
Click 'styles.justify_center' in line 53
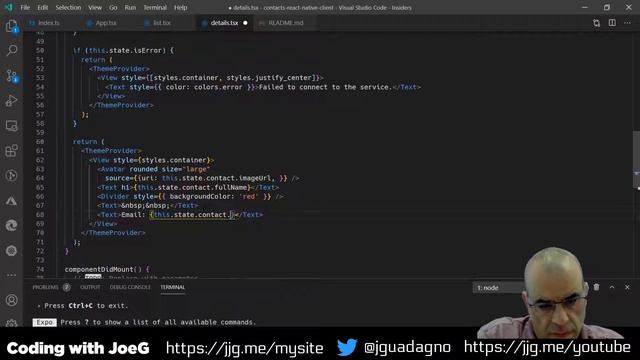coord(269,78)
